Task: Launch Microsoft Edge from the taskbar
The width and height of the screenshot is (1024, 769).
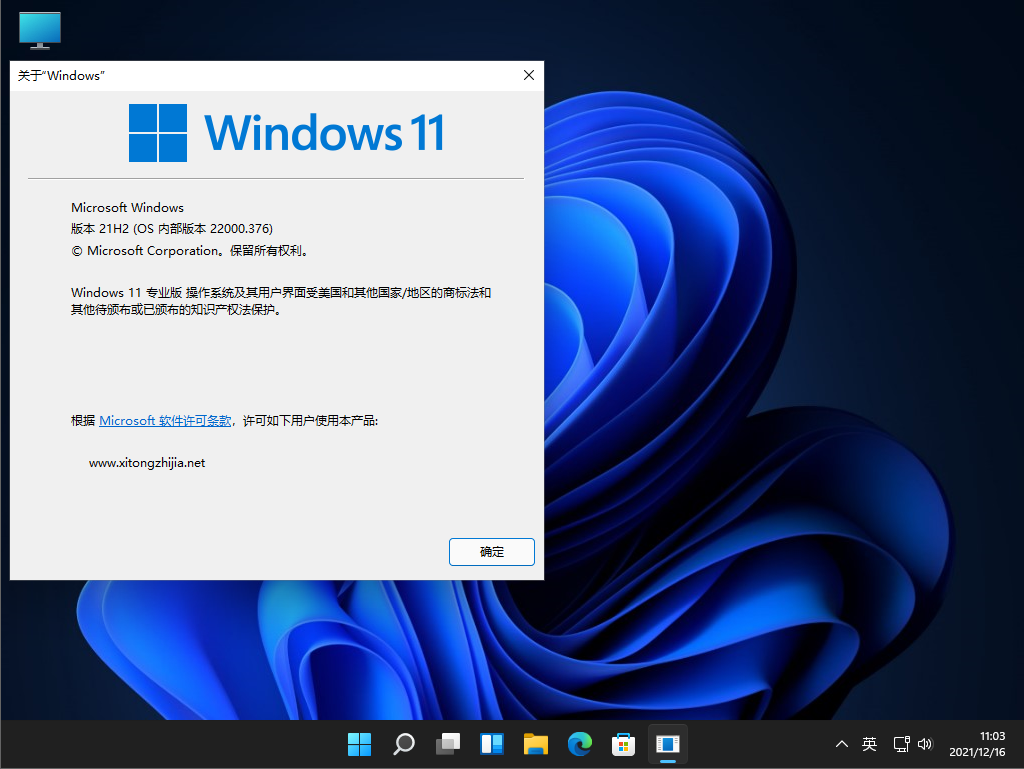Action: (580, 744)
